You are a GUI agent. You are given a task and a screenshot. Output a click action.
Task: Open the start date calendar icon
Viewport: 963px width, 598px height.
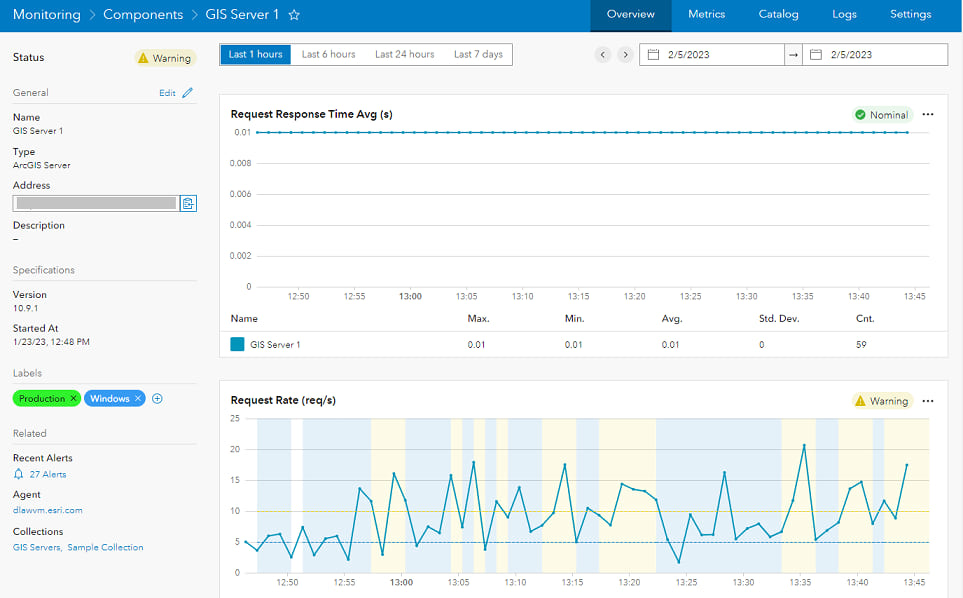pyautogui.click(x=653, y=55)
